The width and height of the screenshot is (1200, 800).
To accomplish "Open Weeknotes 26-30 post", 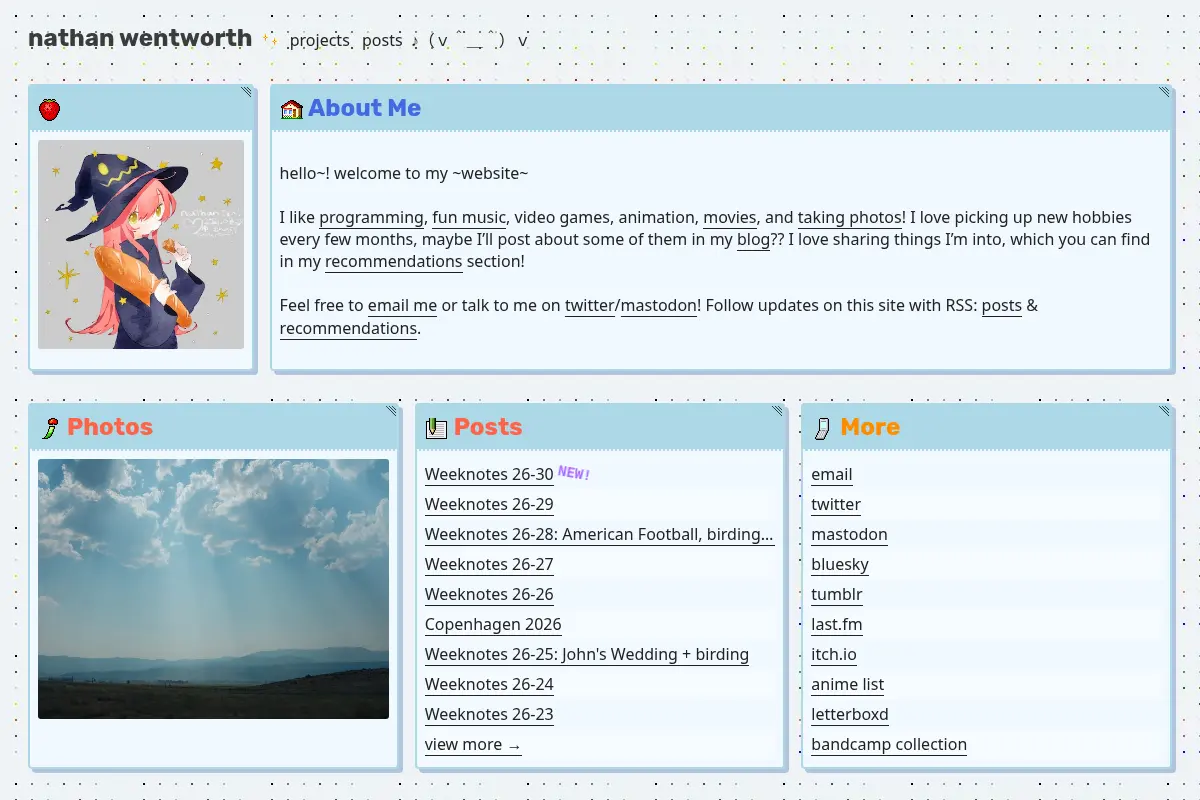I will (489, 475).
